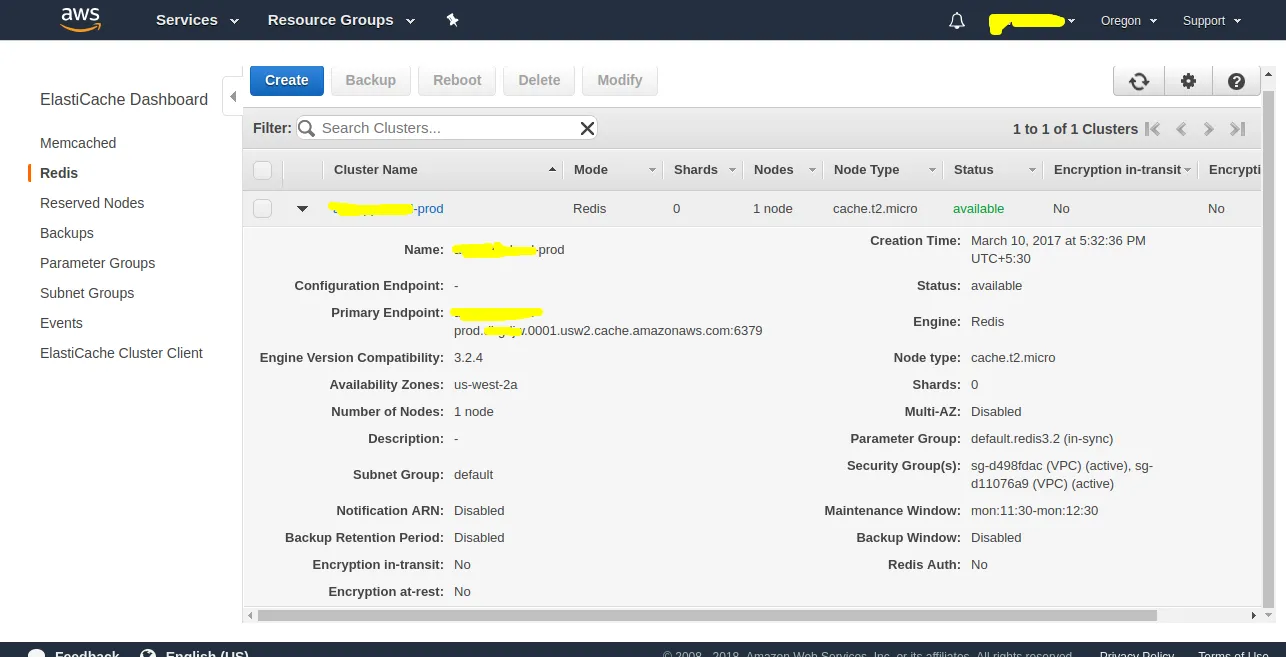Open Shards column filter arrow
Screen dimensions: 1286x657
(732, 171)
